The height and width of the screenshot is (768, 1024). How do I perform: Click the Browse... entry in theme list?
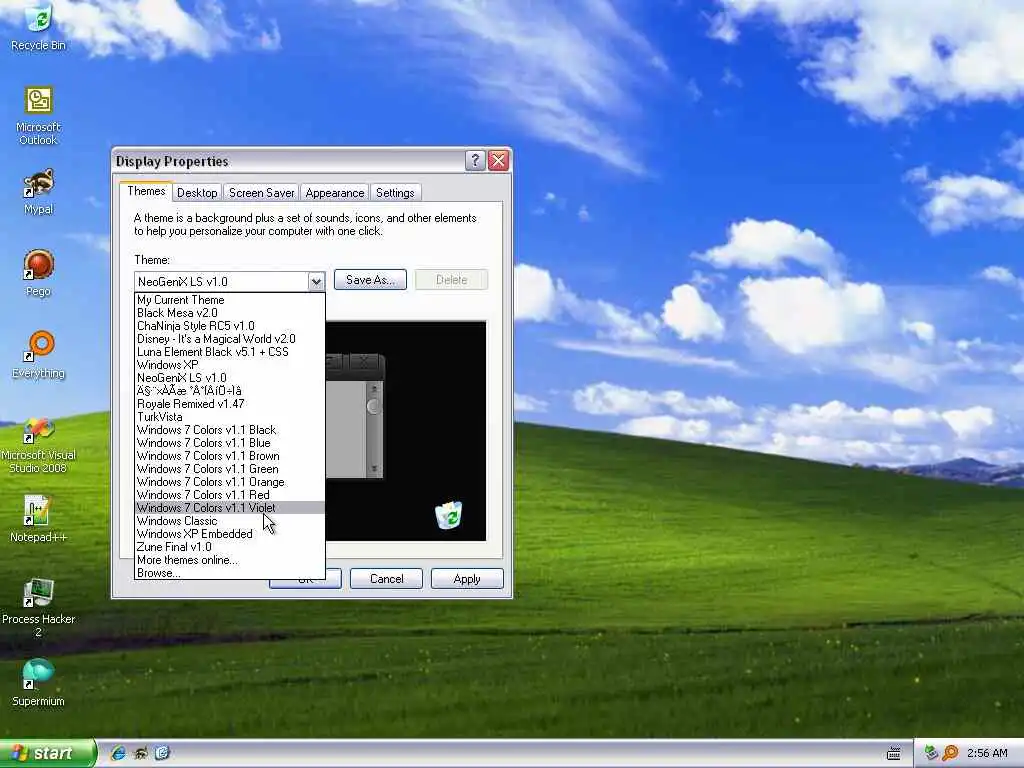230,573
